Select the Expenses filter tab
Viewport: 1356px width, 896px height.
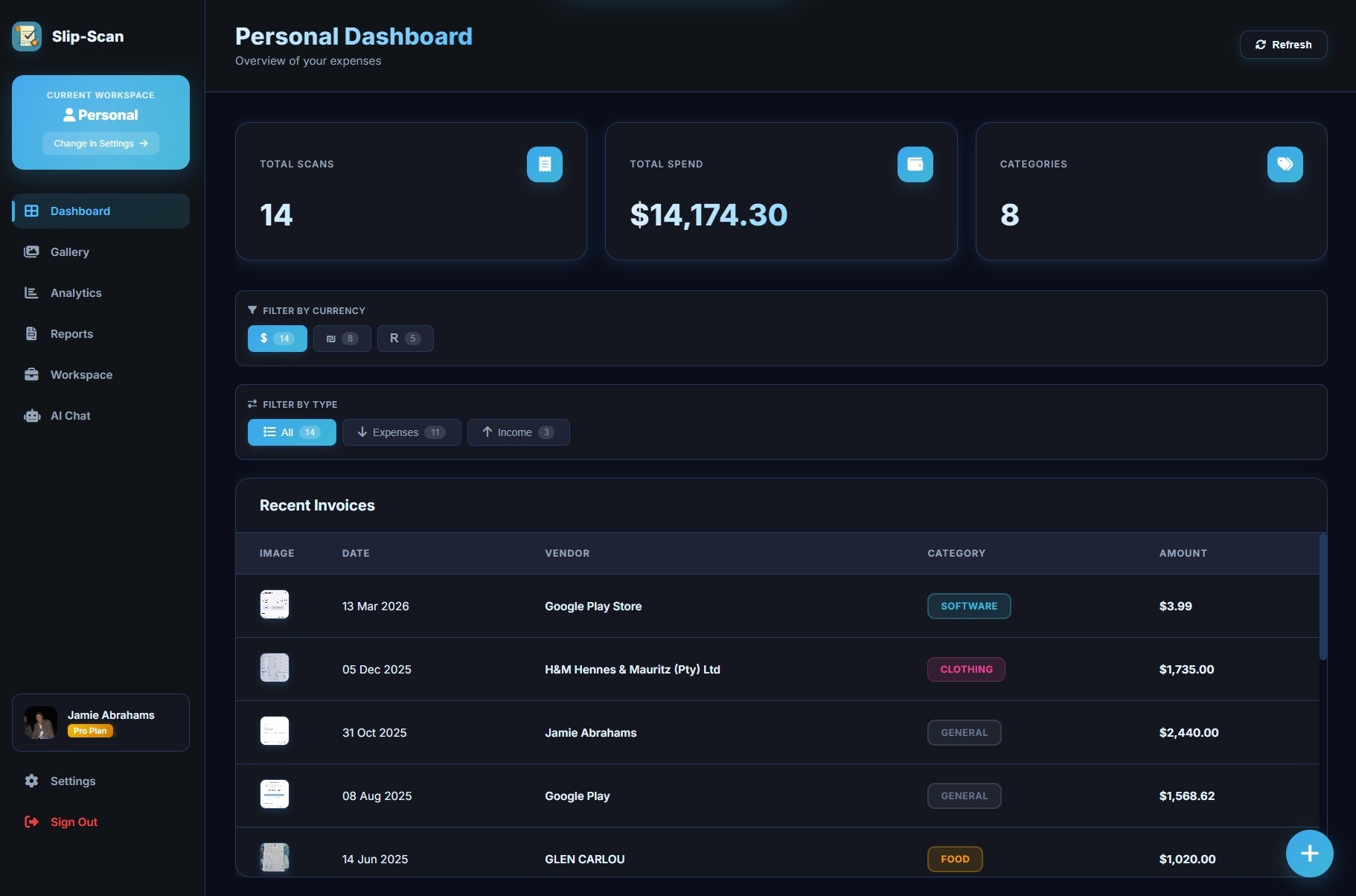(x=401, y=432)
